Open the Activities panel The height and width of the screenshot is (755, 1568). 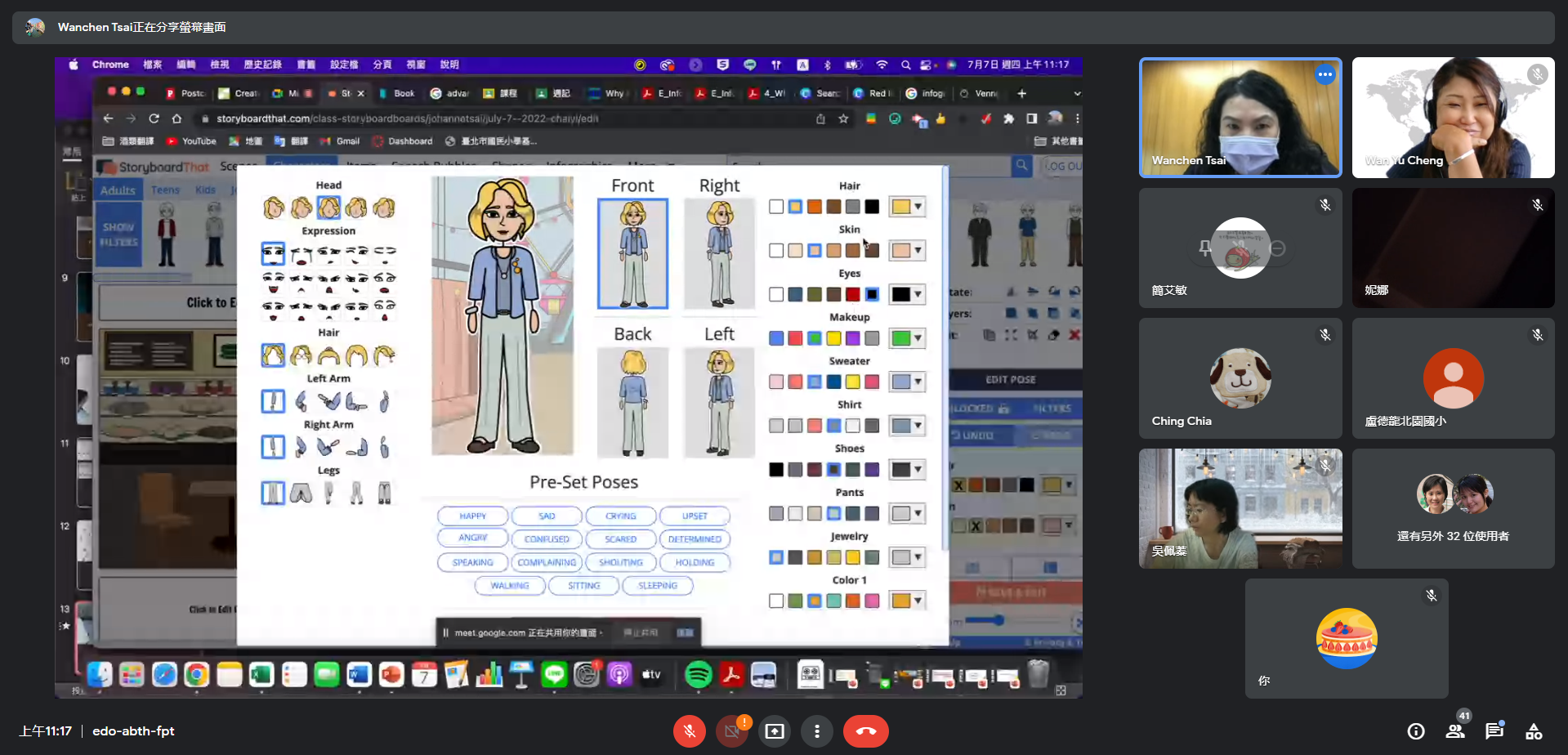(1534, 731)
